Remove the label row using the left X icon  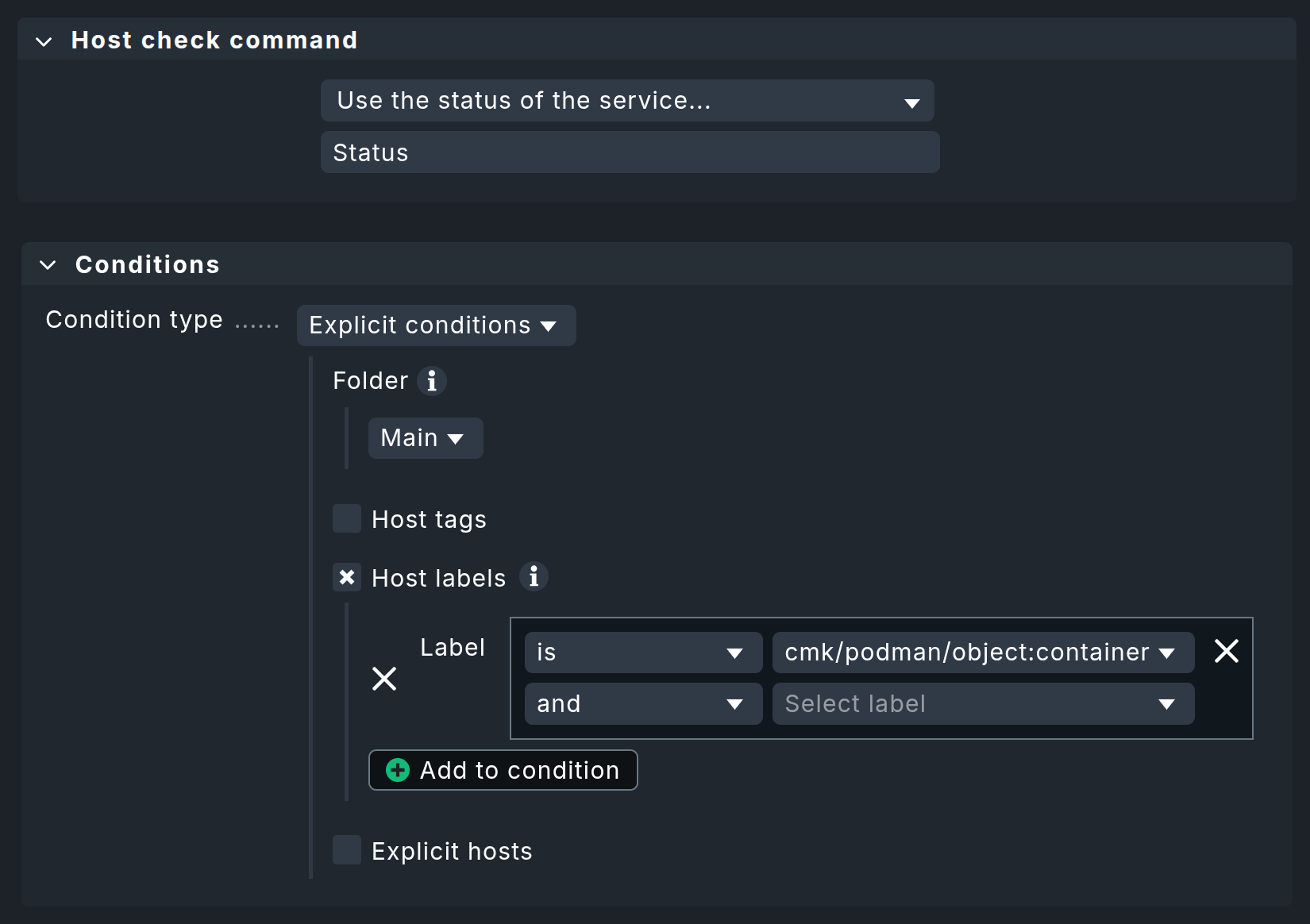click(x=384, y=679)
